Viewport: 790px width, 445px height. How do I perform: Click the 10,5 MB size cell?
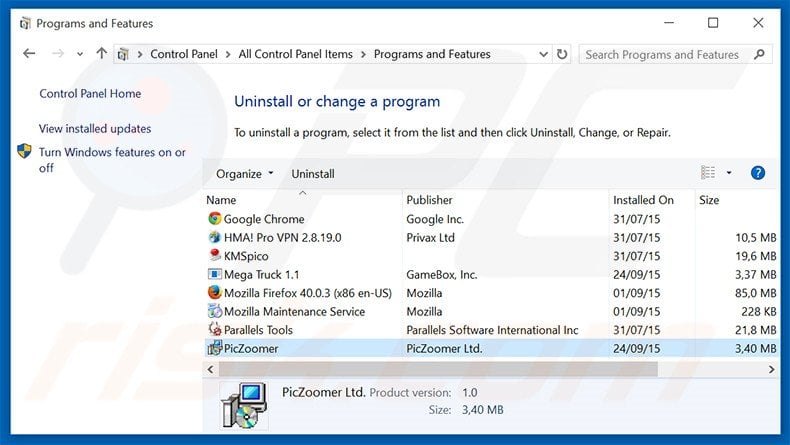click(x=755, y=237)
